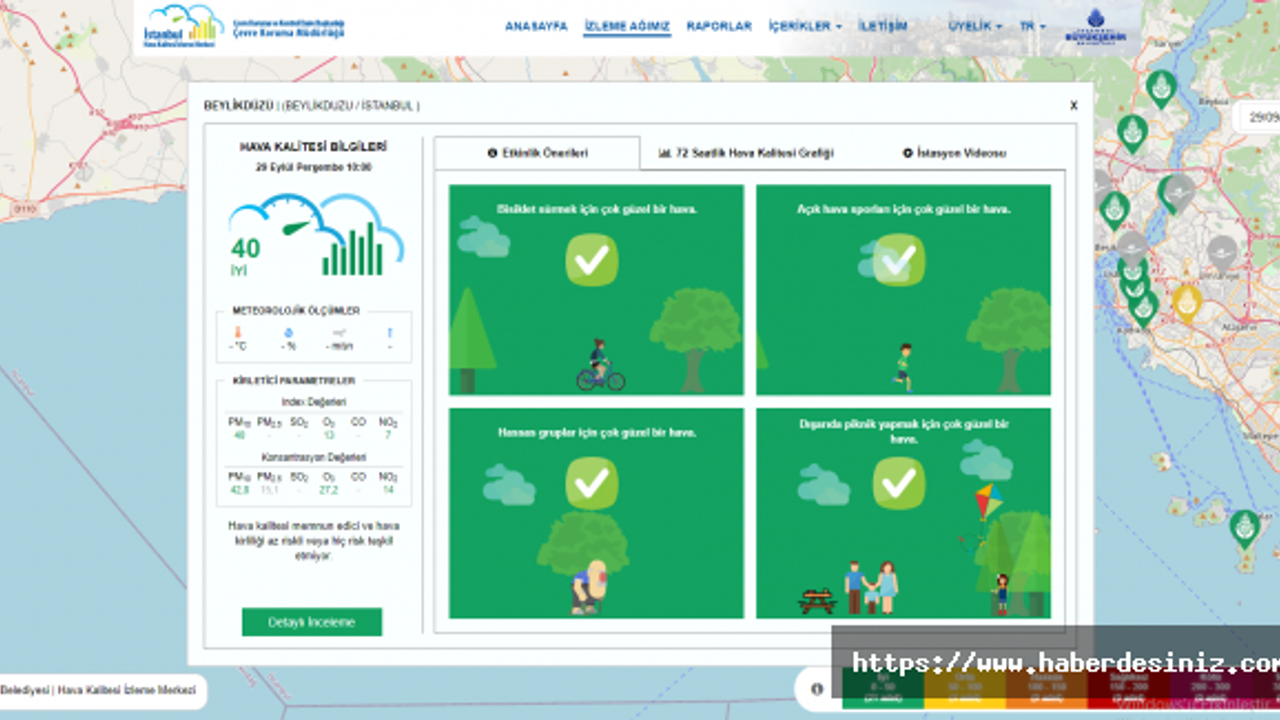
Task: Click the green map marker near the islands
Action: (x=1244, y=526)
